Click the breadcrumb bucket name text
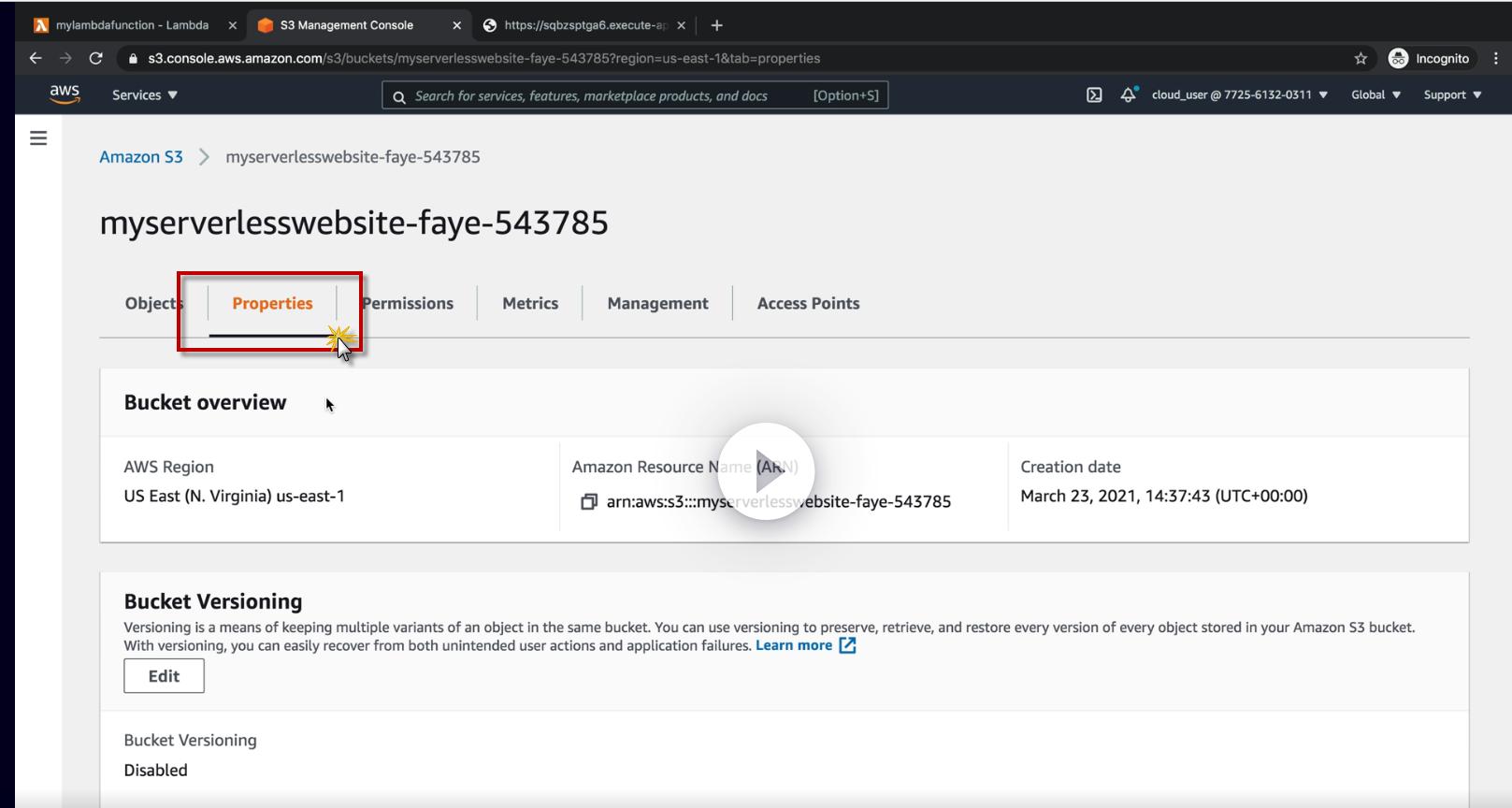This screenshot has width=1512, height=808. coord(353,157)
